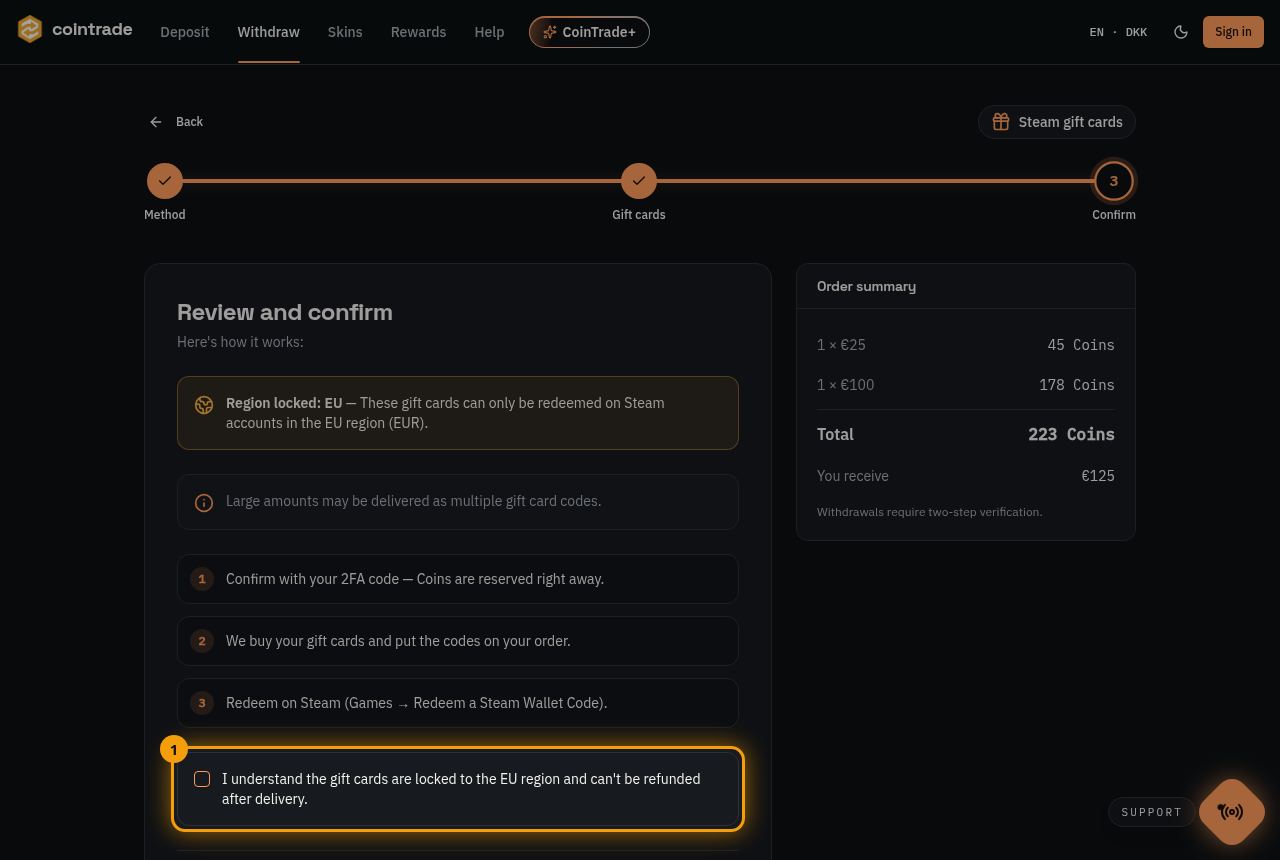Click the Order summary heading

point(866,286)
